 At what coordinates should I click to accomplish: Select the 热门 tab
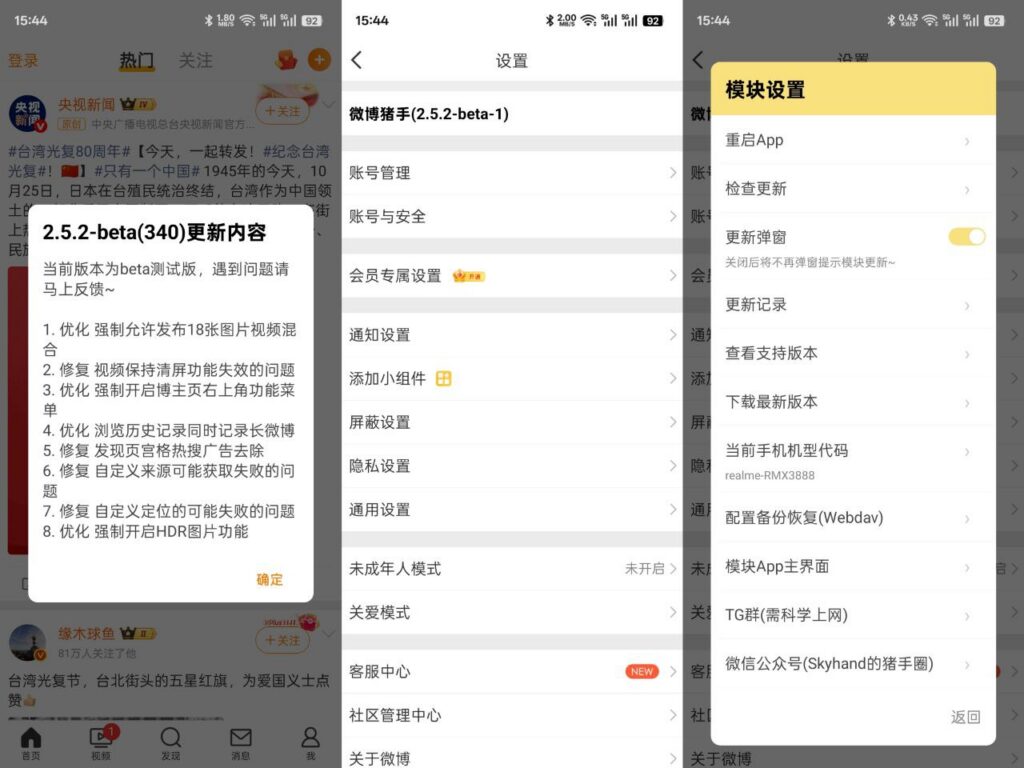click(137, 61)
